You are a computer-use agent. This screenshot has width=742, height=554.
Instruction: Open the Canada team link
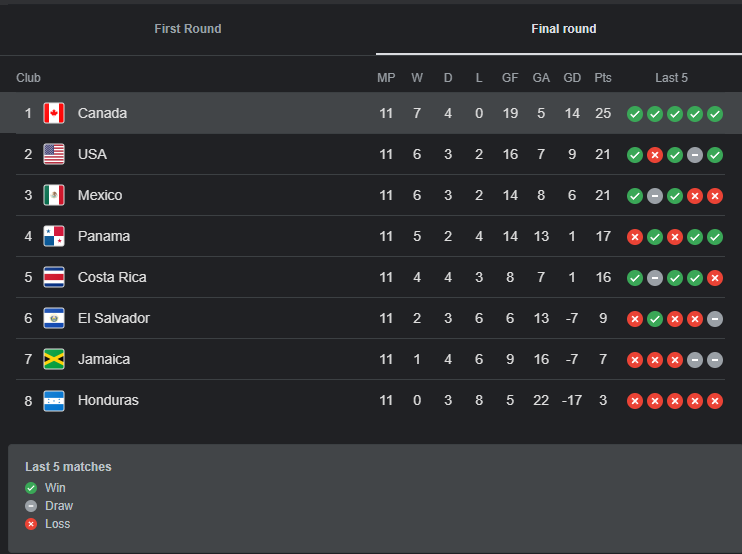tap(102, 113)
